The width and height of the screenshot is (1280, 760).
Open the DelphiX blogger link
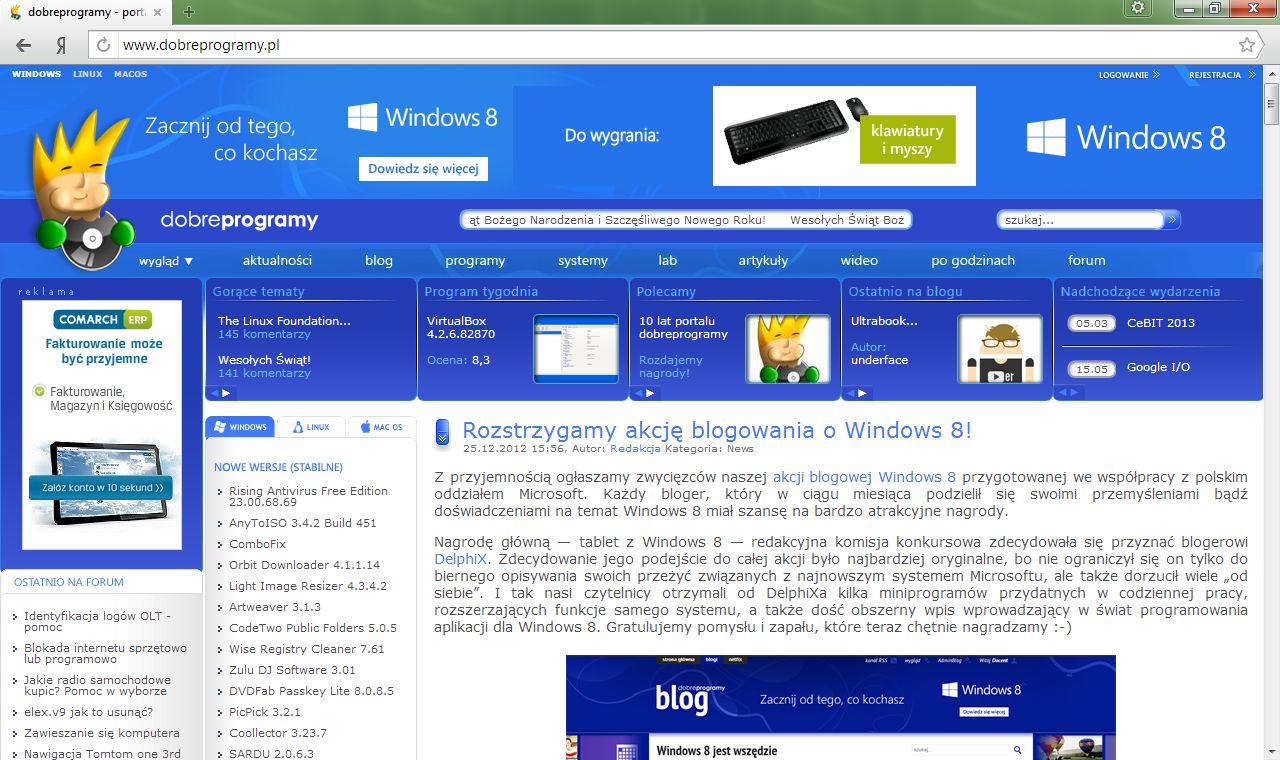coord(462,559)
